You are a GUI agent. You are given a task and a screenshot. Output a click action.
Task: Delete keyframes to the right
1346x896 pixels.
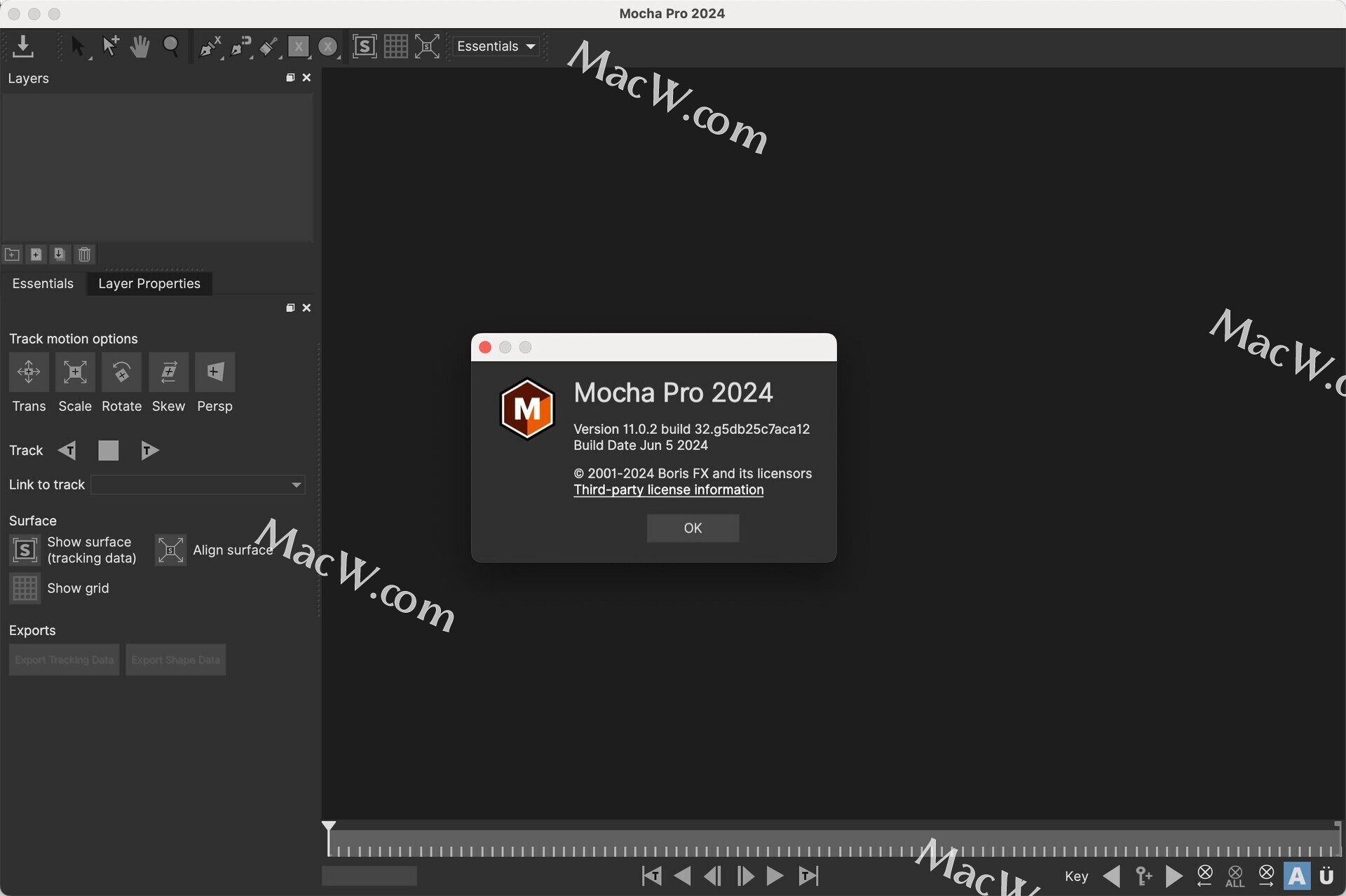(x=1266, y=876)
